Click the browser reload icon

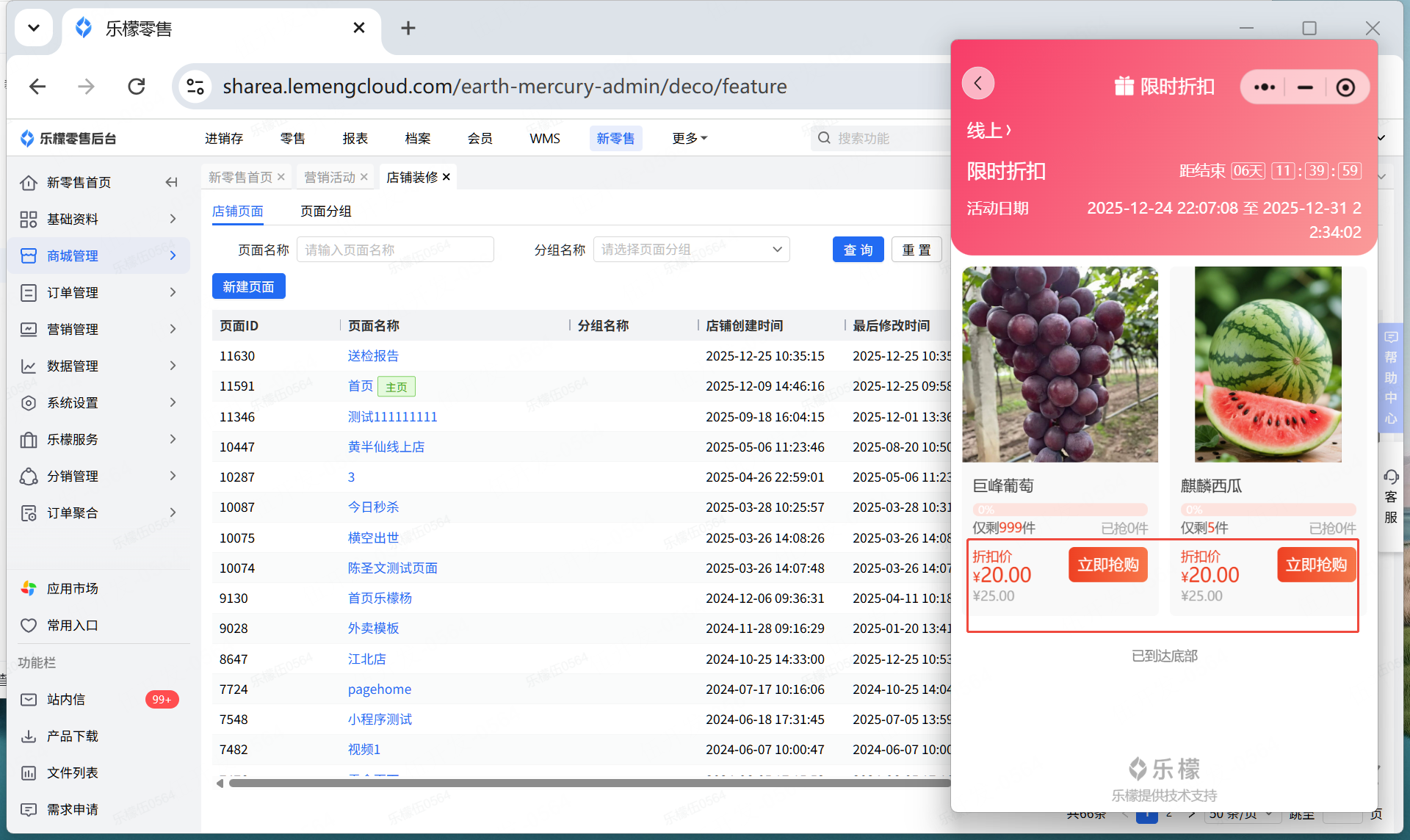(x=137, y=87)
